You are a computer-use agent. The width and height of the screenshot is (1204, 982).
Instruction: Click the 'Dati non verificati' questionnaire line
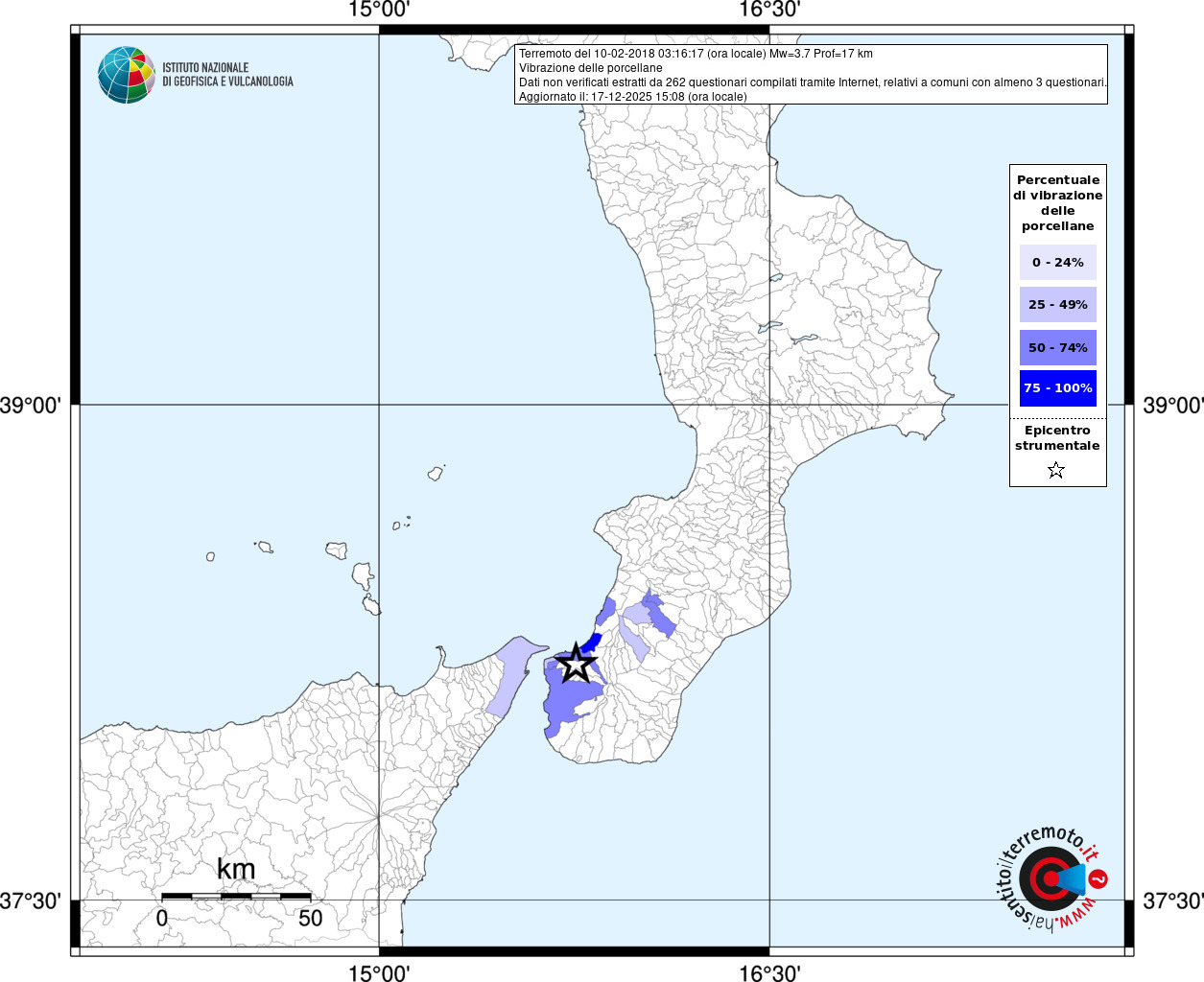(813, 82)
